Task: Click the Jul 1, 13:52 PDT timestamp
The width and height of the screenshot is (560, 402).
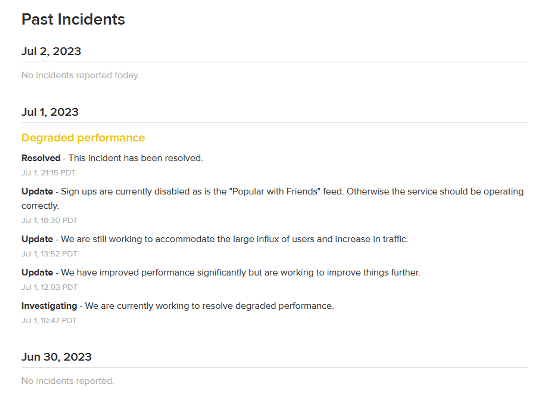Action: coord(49,254)
